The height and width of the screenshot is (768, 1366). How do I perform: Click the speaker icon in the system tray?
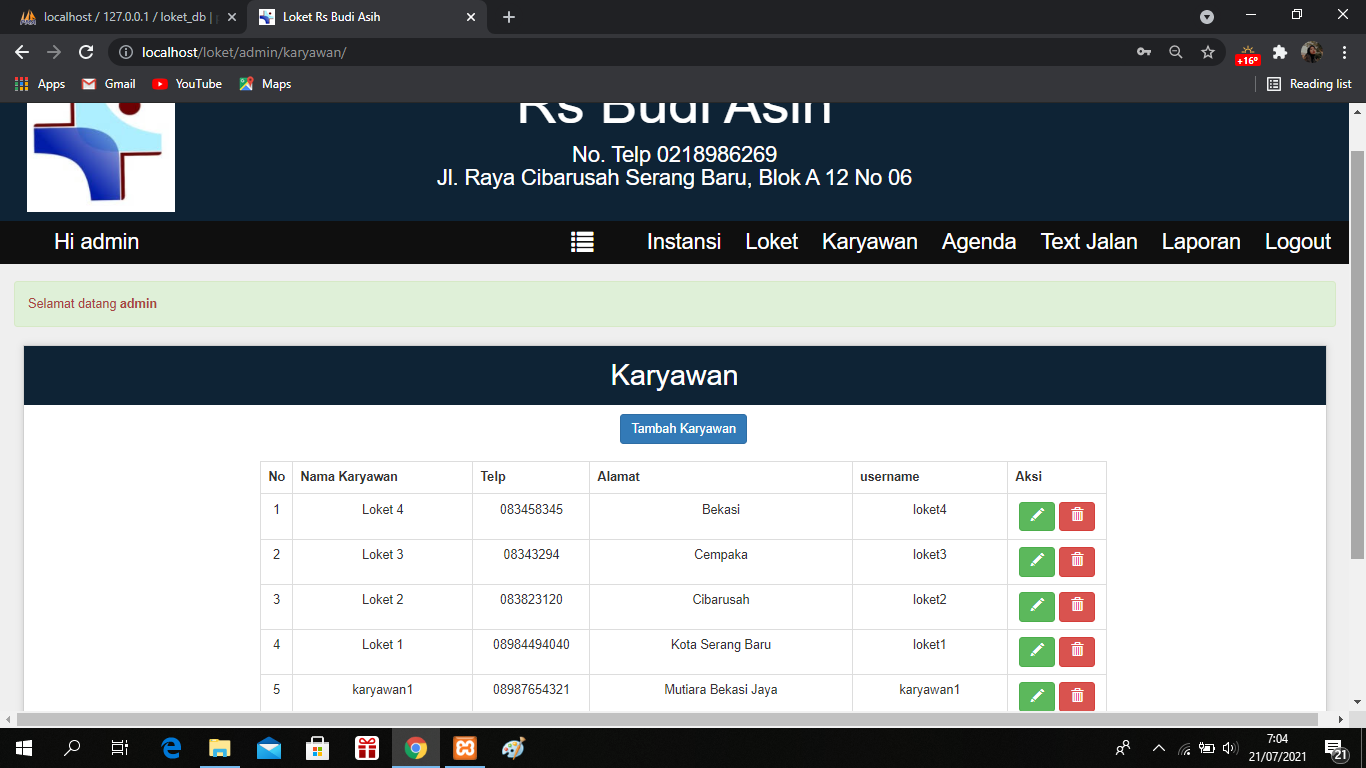[x=1229, y=747]
